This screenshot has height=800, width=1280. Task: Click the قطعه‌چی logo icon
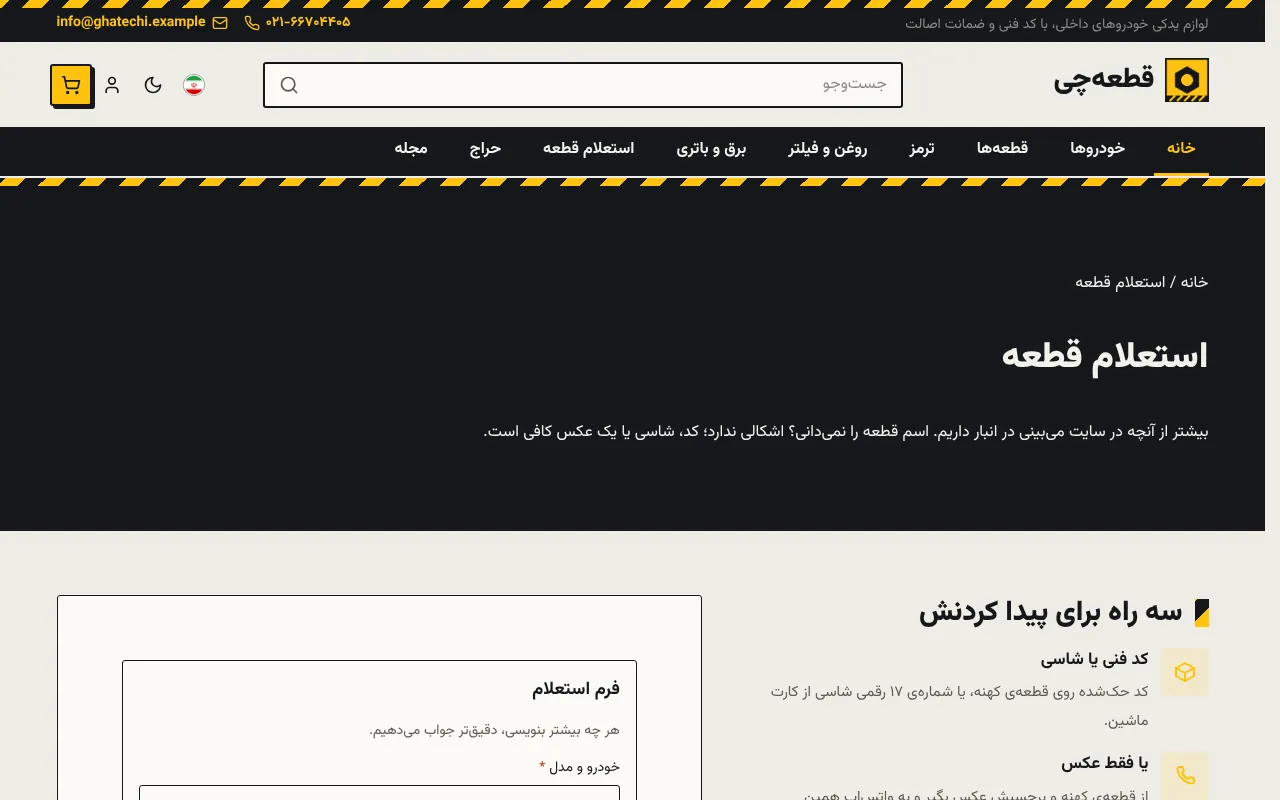[x=1187, y=80]
